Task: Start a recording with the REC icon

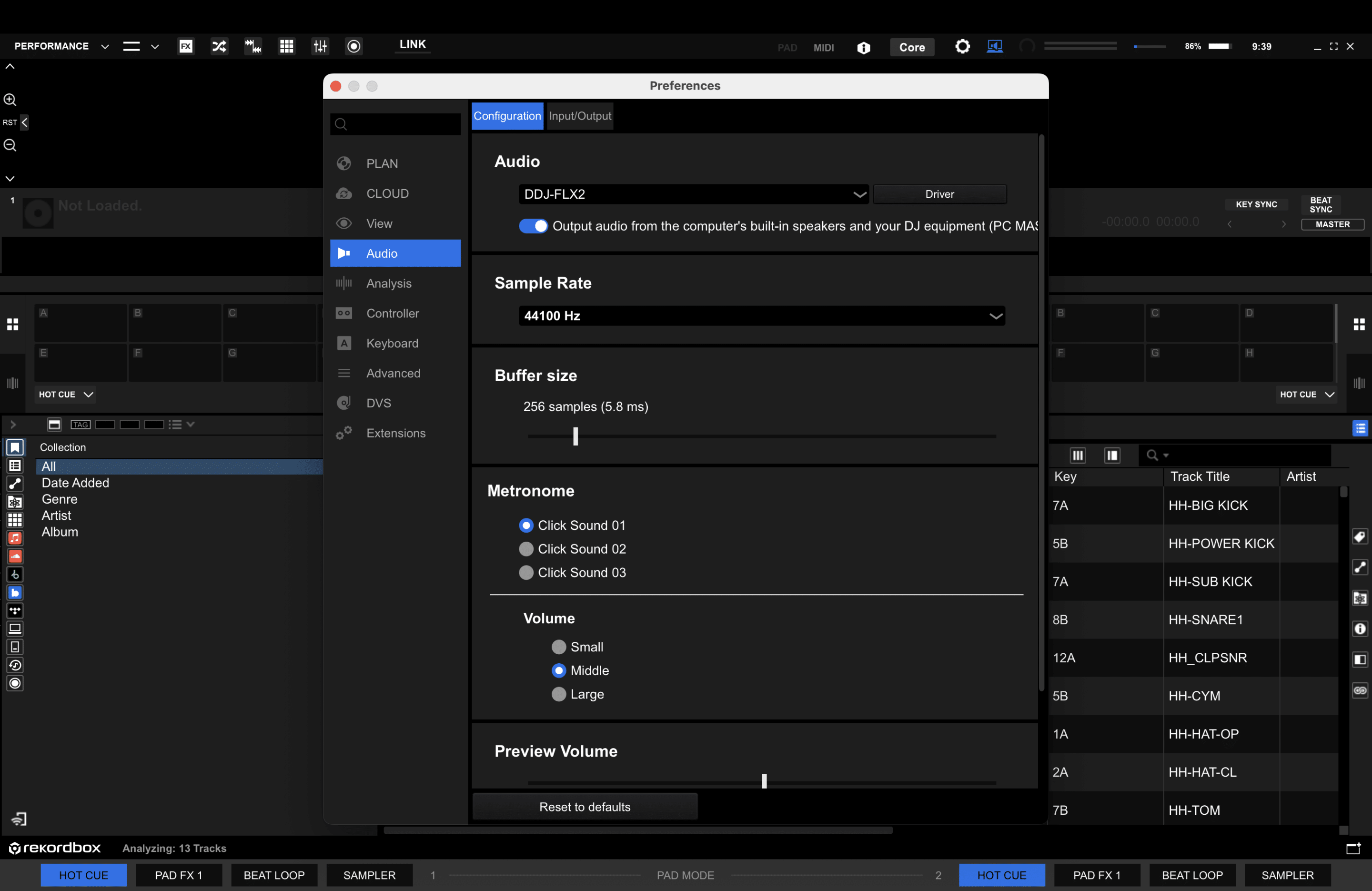Action: (x=354, y=46)
